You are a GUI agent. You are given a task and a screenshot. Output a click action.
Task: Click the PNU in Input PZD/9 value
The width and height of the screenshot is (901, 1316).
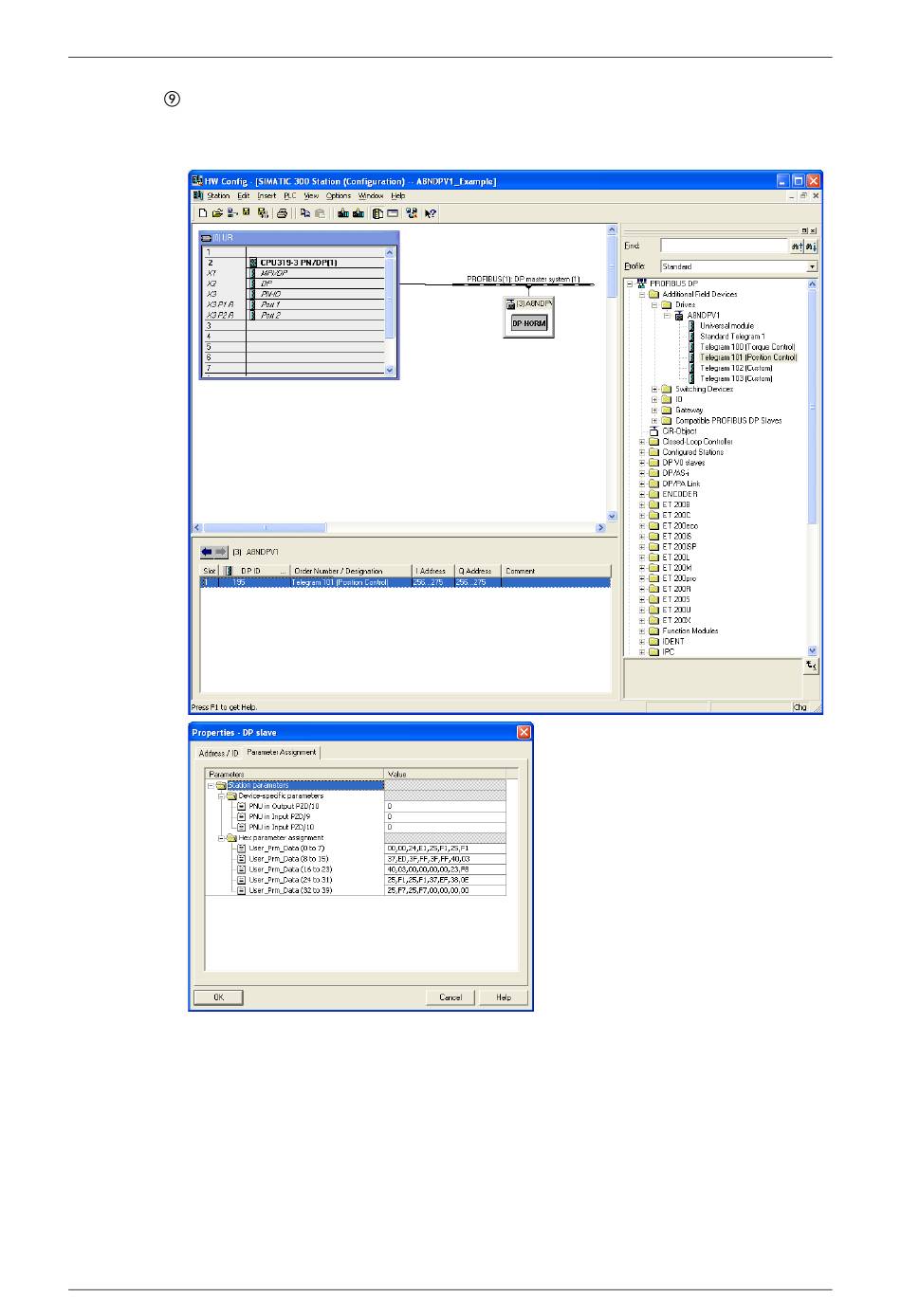[x=445, y=816]
